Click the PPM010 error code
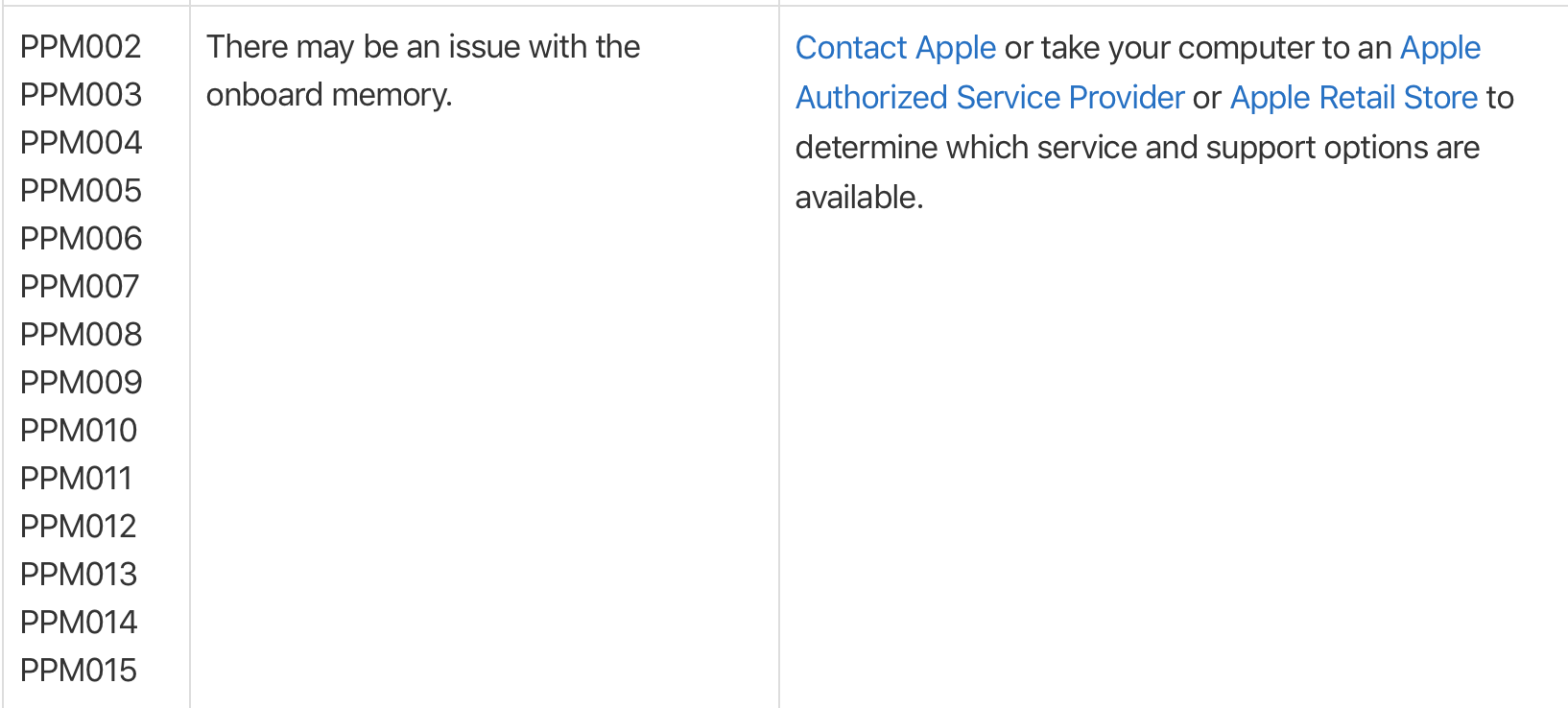Viewport: 1568px width, 708px height. click(x=79, y=431)
